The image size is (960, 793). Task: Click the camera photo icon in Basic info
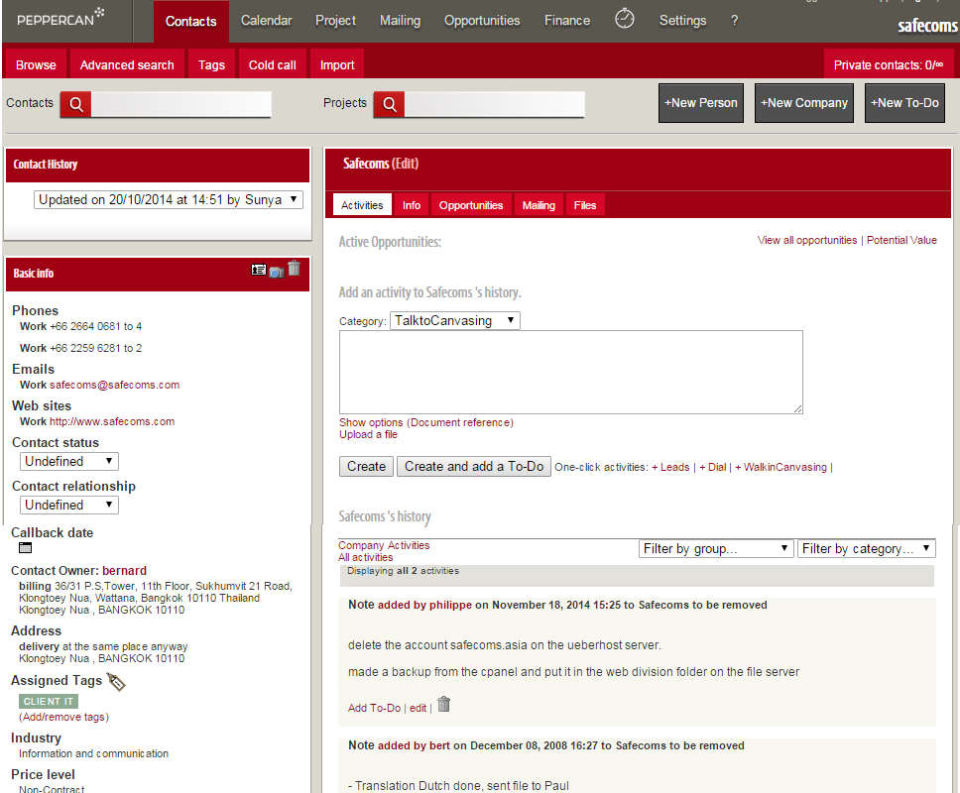pyautogui.click(x=277, y=272)
